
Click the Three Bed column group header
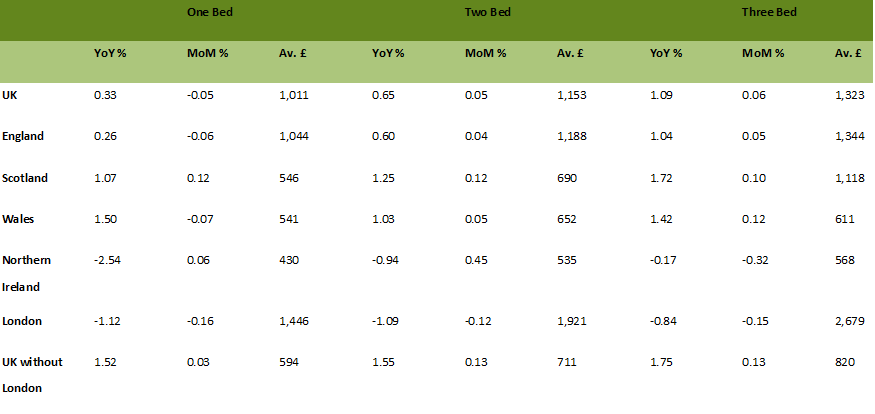(768, 12)
